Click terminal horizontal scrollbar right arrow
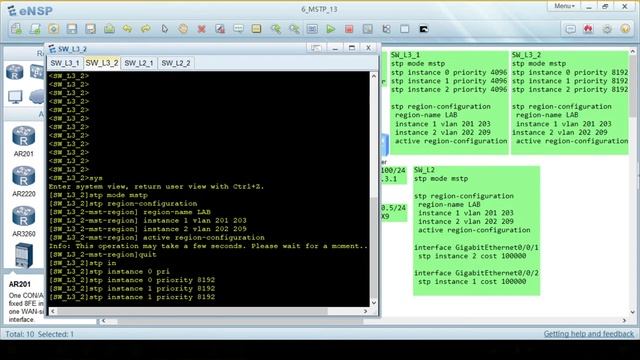 (x=365, y=311)
